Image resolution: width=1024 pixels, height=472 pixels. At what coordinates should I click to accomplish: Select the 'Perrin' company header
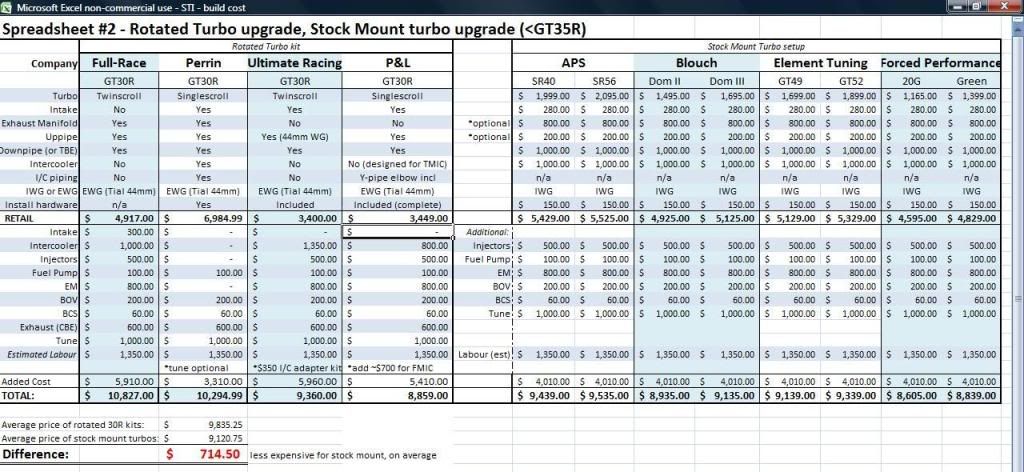coord(203,63)
